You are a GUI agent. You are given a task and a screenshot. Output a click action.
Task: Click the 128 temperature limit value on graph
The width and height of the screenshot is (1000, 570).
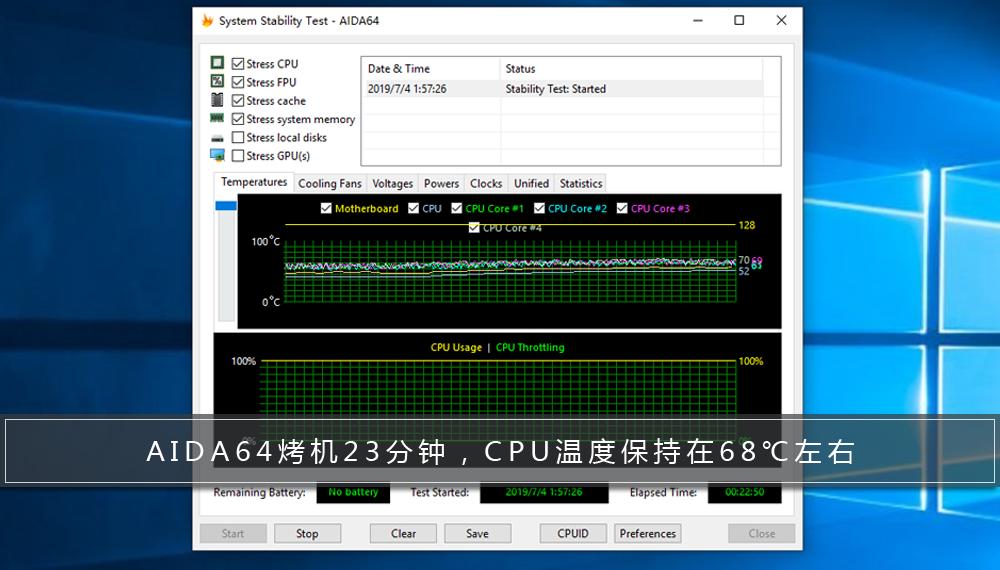(747, 225)
